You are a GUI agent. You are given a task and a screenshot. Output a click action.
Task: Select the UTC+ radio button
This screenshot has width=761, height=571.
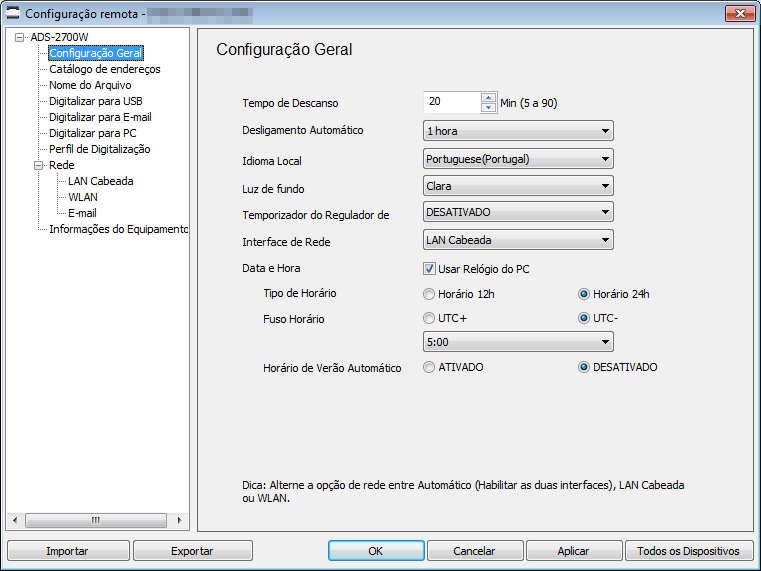pos(429,318)
